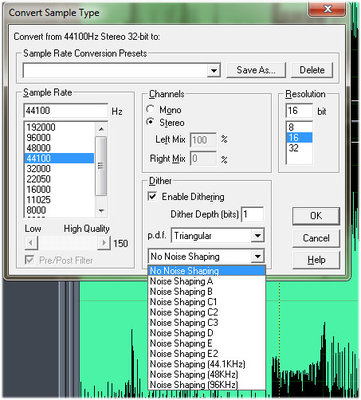Select 16000 in the sample rate list
This screenshot has width=361, height=400.
[x=60, y=189]
